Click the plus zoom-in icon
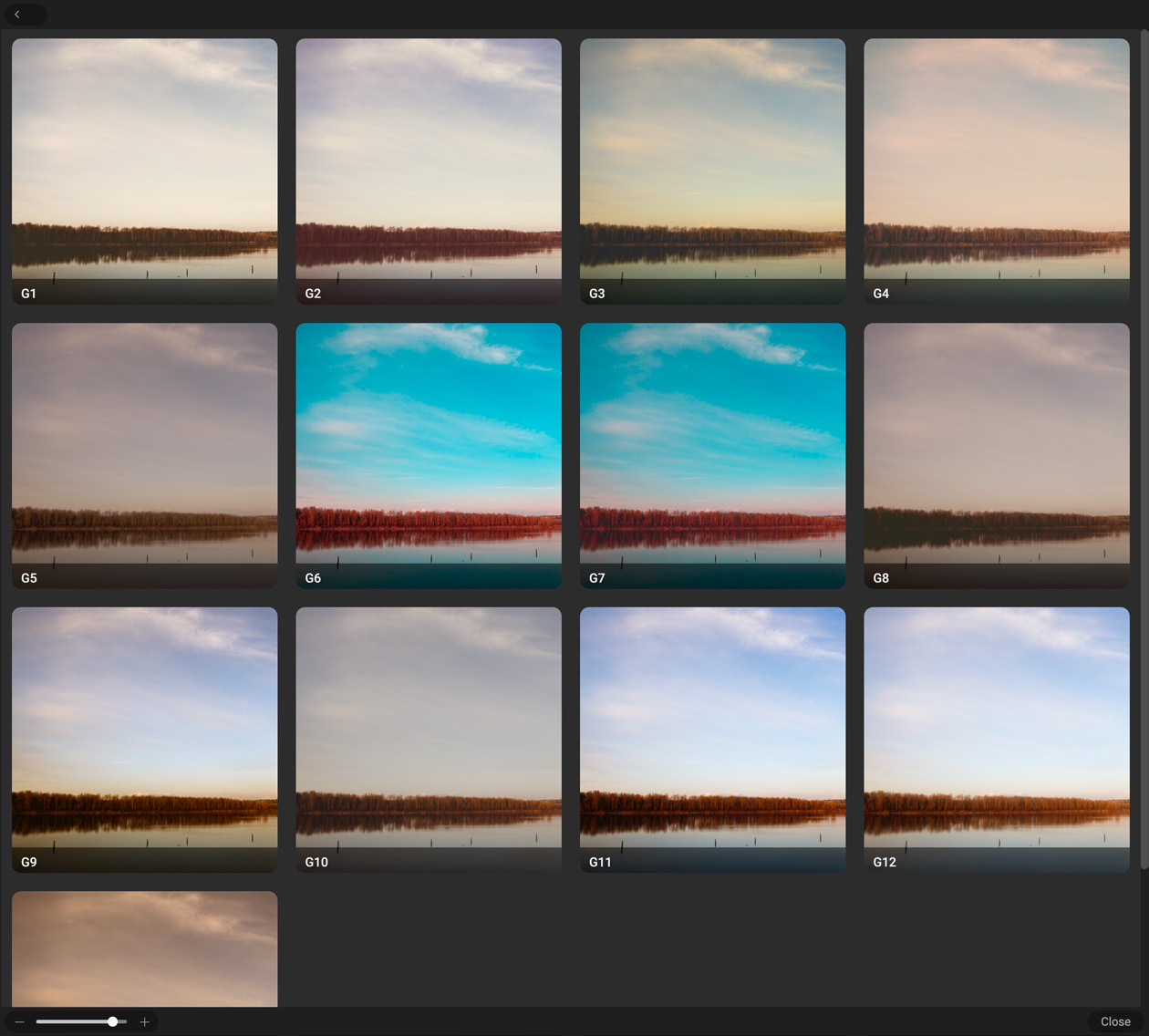This screenshot has height=1036, width=1149. [x=144, y=1021]
